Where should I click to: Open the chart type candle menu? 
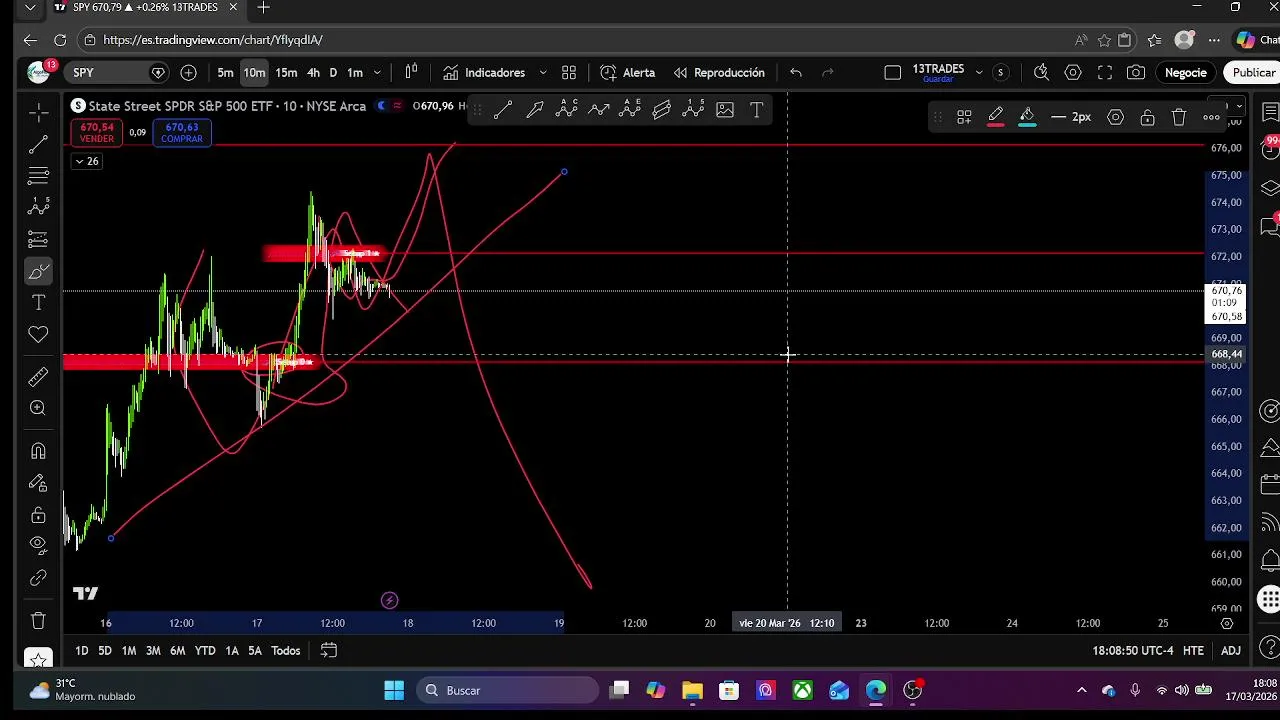pyautogui.click(x=411, y=72)
